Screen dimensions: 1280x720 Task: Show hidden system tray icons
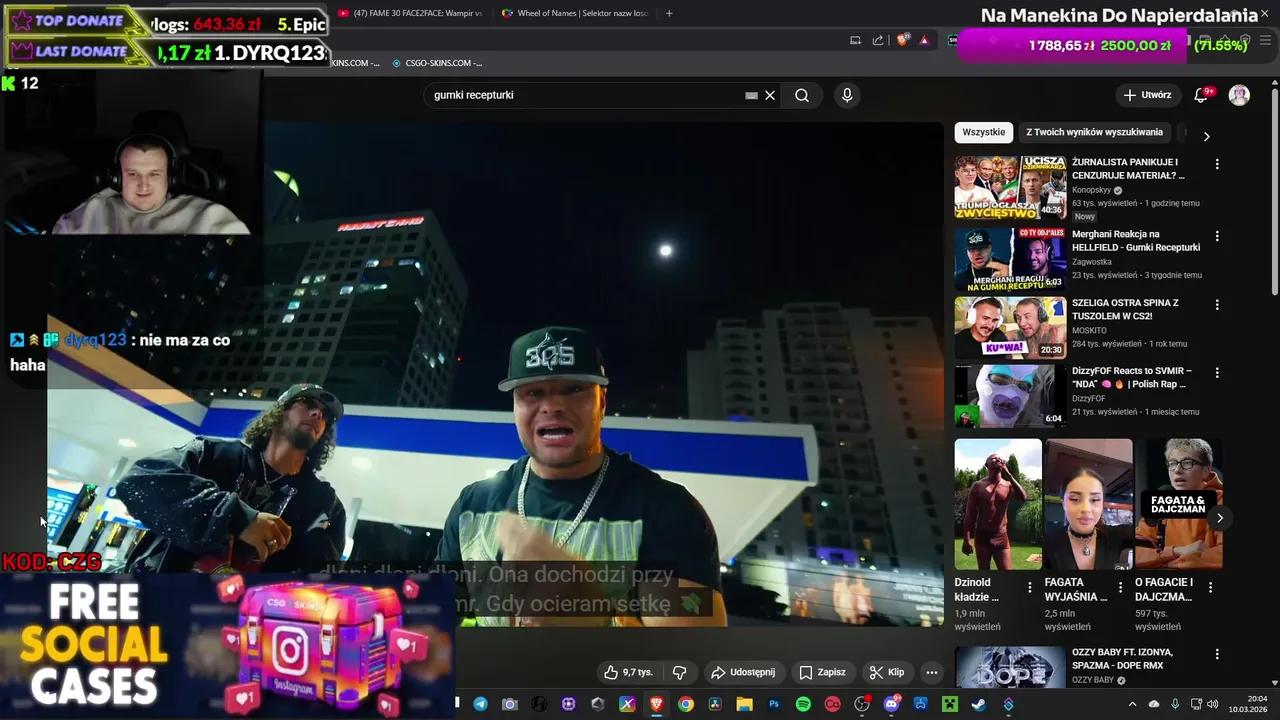[x=1132, y=704]
